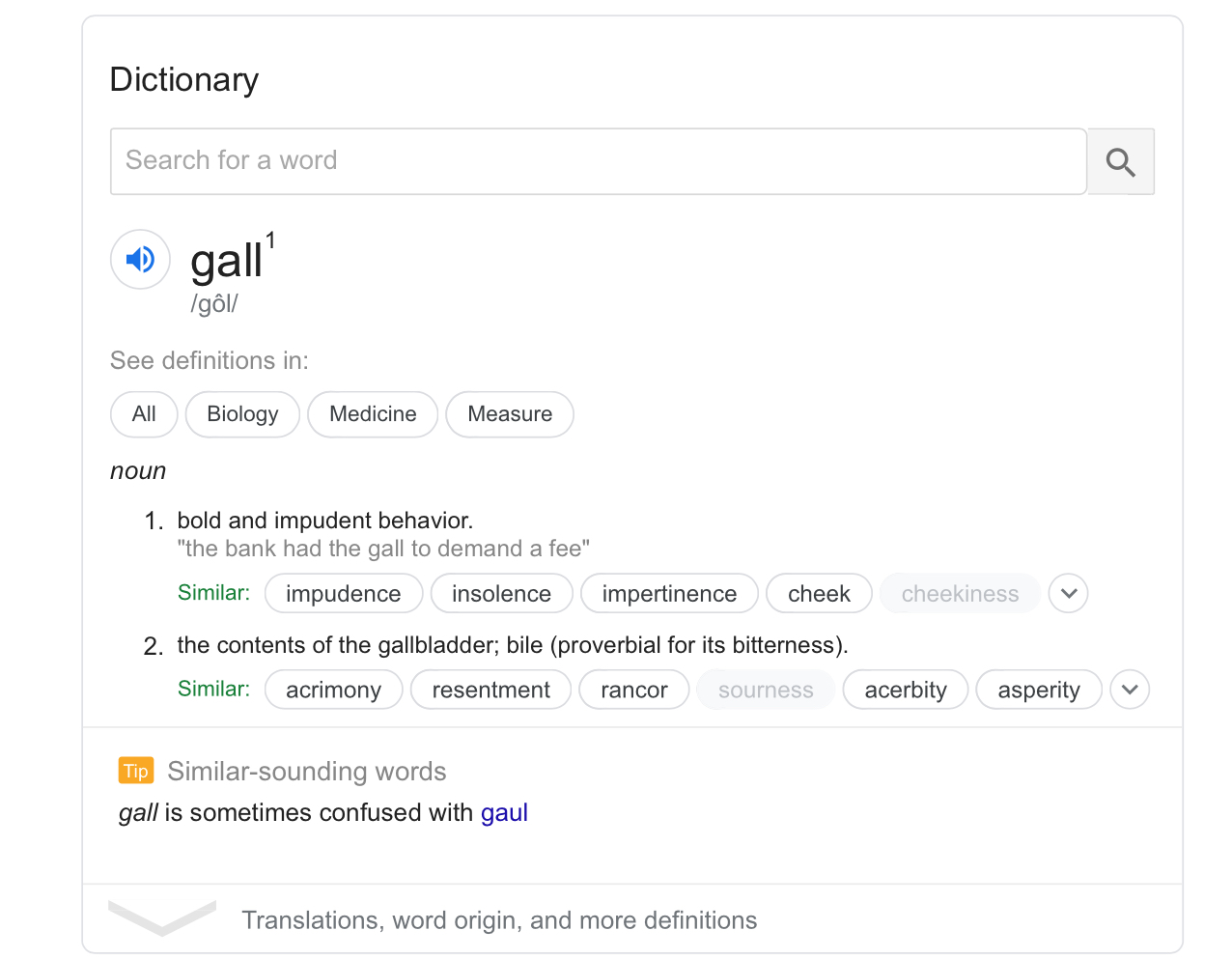Click the Search for a word field
The image size is (1232, 959).
click(599, 161)
